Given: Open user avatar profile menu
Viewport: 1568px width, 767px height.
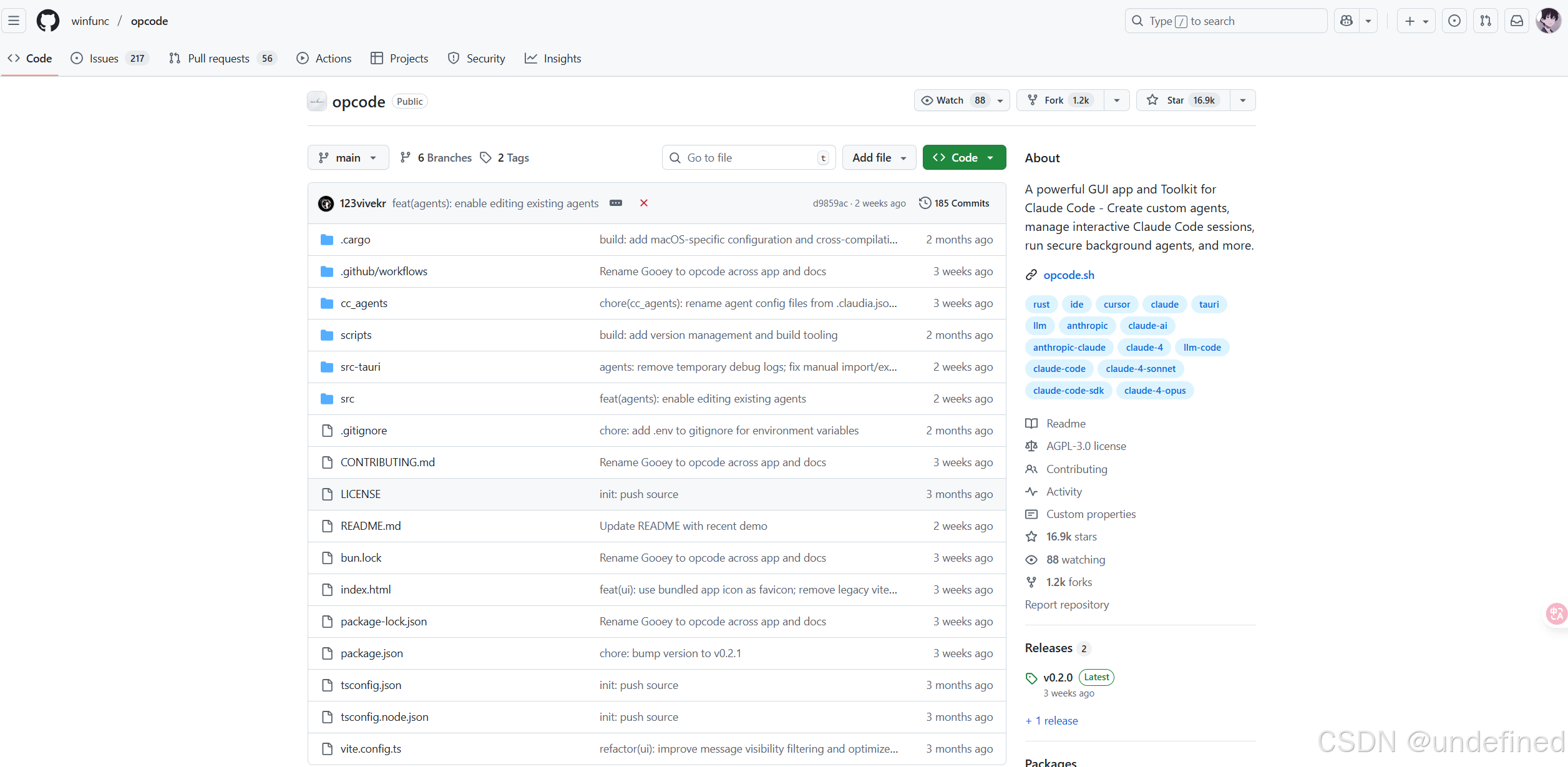Looking at the screenshot, I should [1548, 21].
